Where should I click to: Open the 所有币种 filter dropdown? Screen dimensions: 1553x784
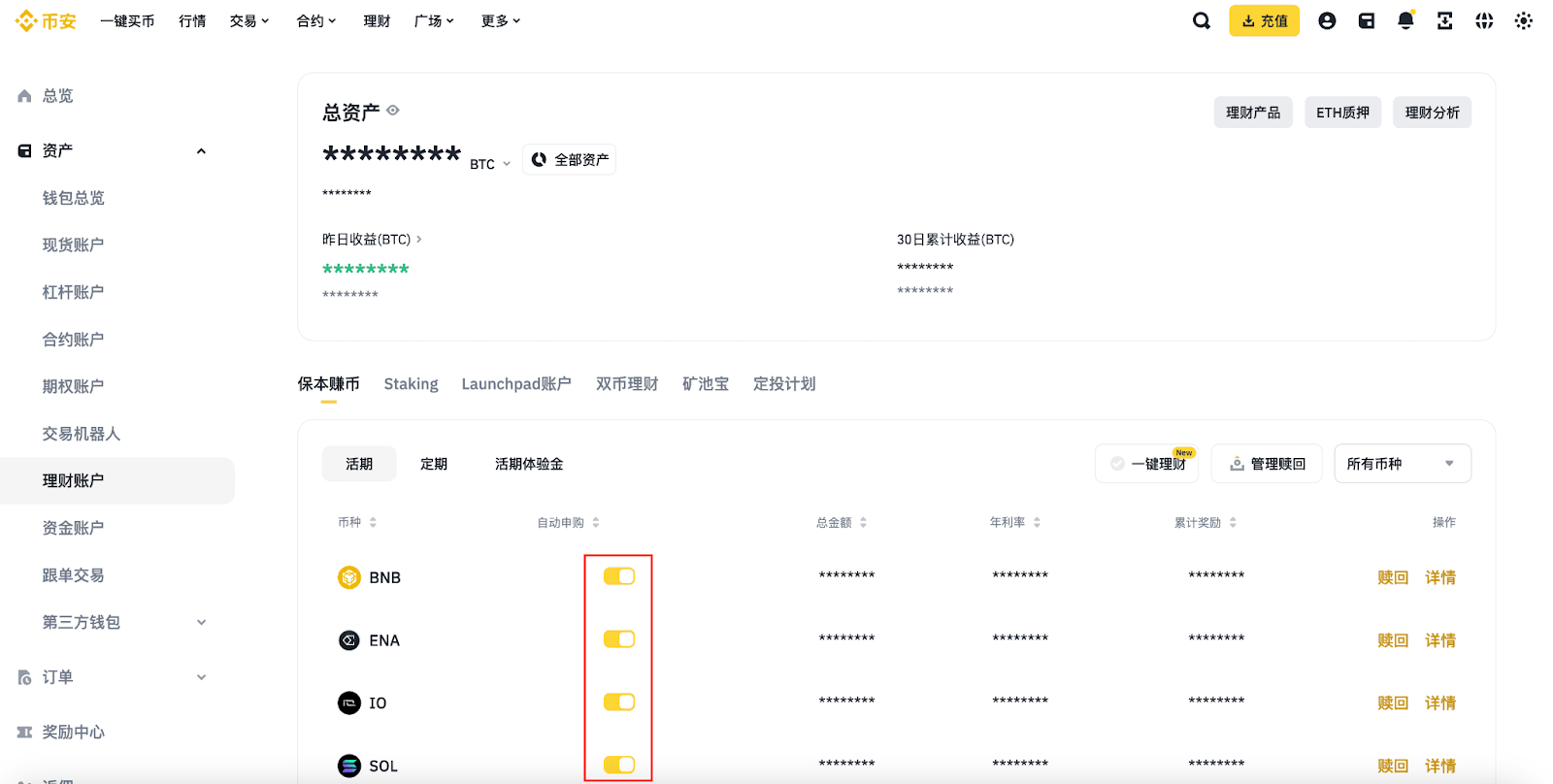[x=1403, y=464]
